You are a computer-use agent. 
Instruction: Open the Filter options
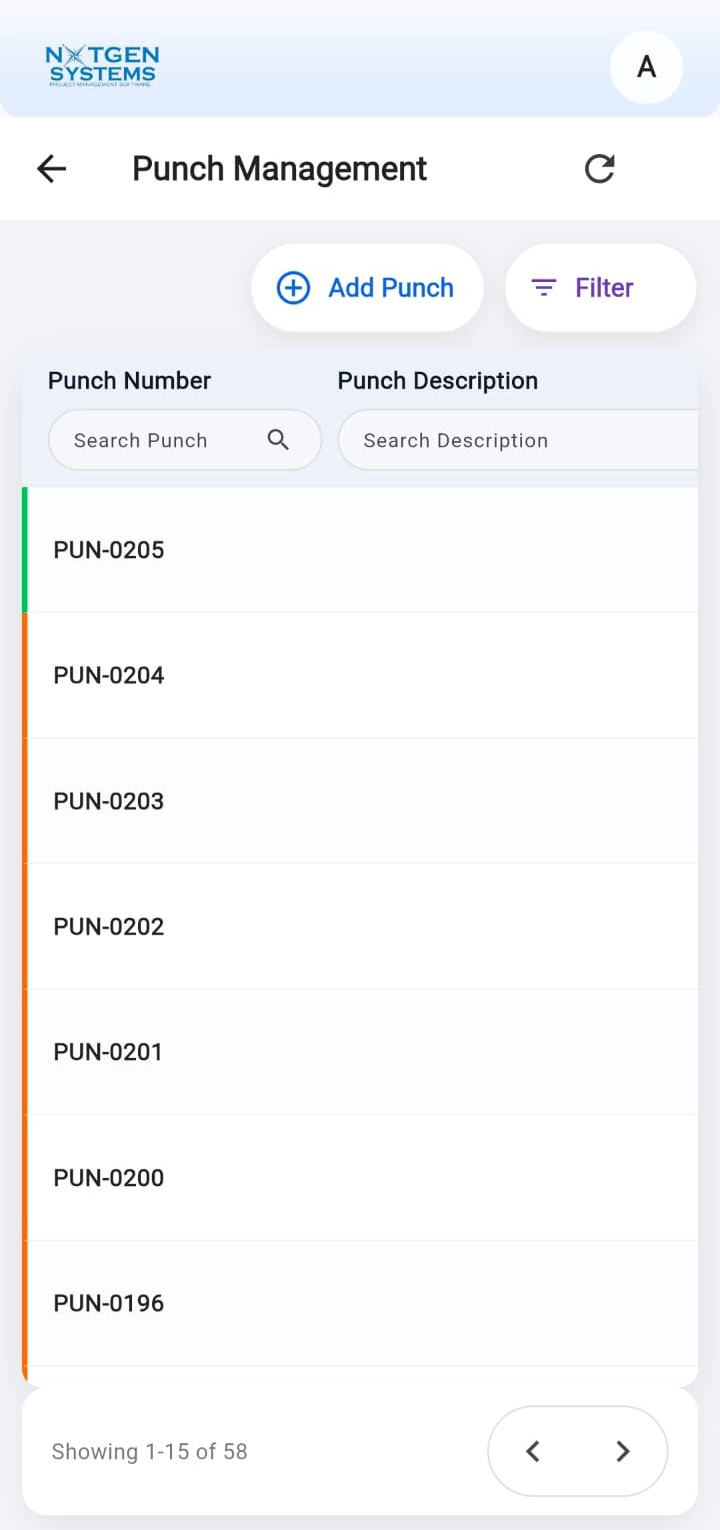coord(600,287)
